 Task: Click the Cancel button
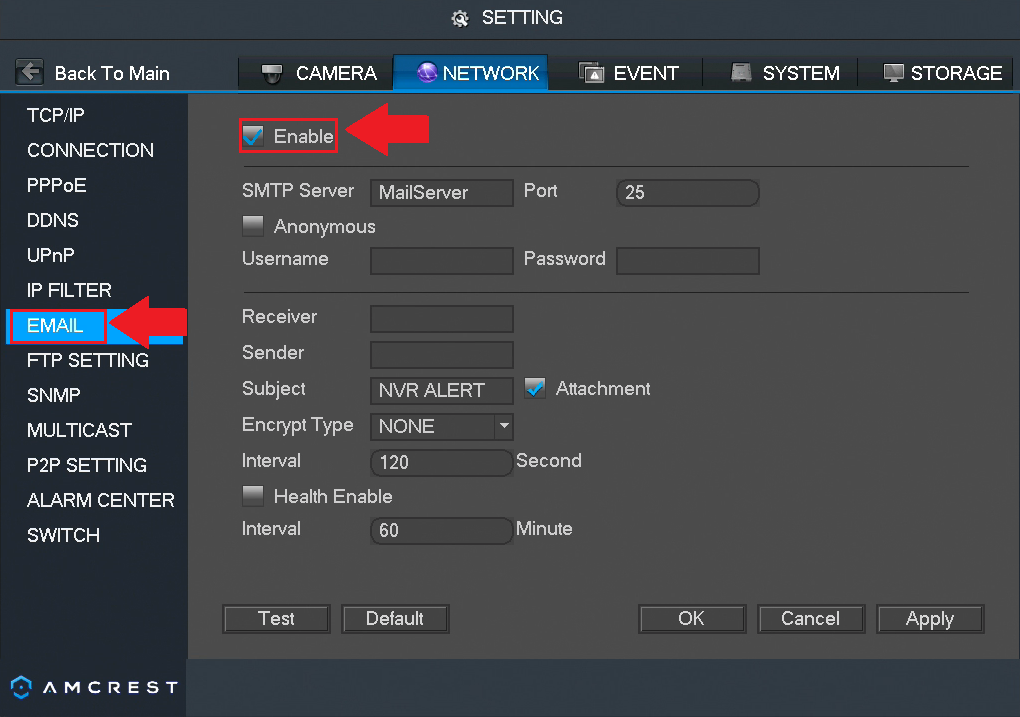[811, 619]
